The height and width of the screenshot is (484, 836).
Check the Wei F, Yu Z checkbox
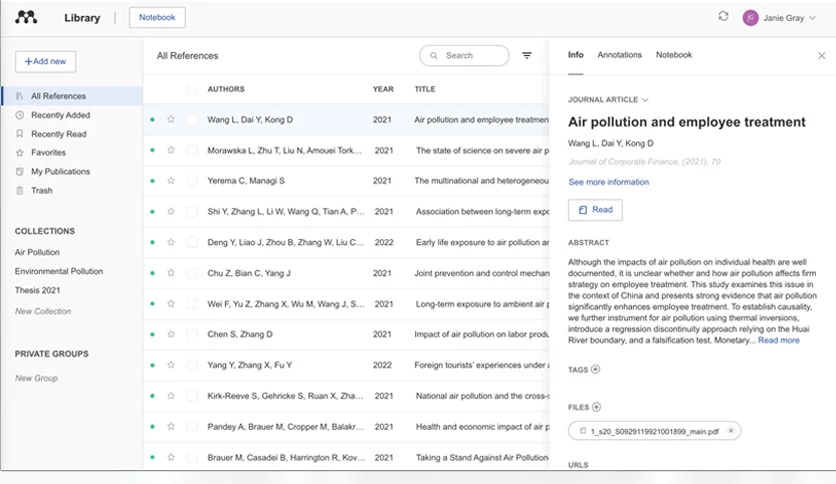click(x=192, y=304)
